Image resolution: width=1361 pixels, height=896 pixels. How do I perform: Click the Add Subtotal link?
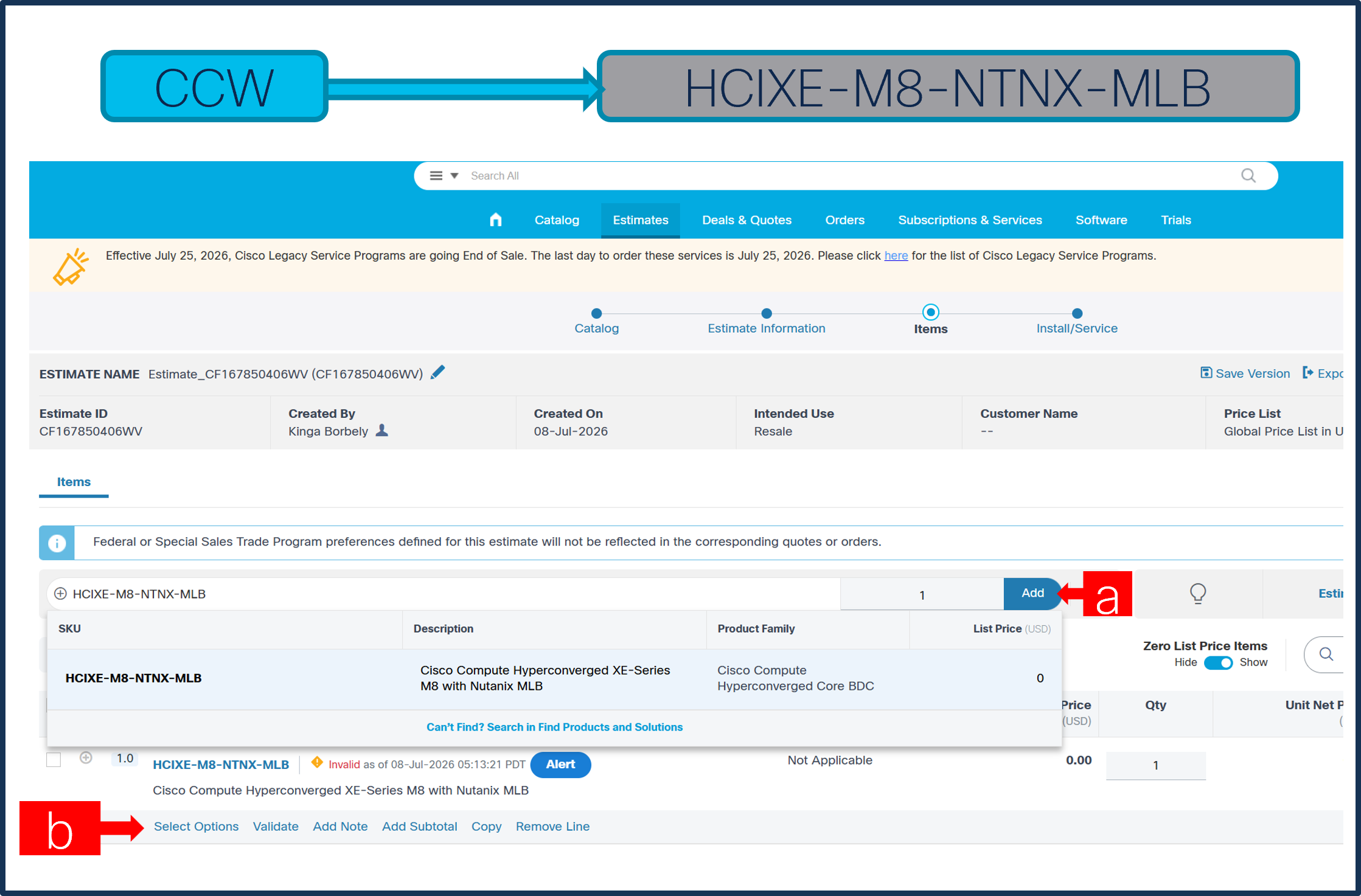pos(419,827)
